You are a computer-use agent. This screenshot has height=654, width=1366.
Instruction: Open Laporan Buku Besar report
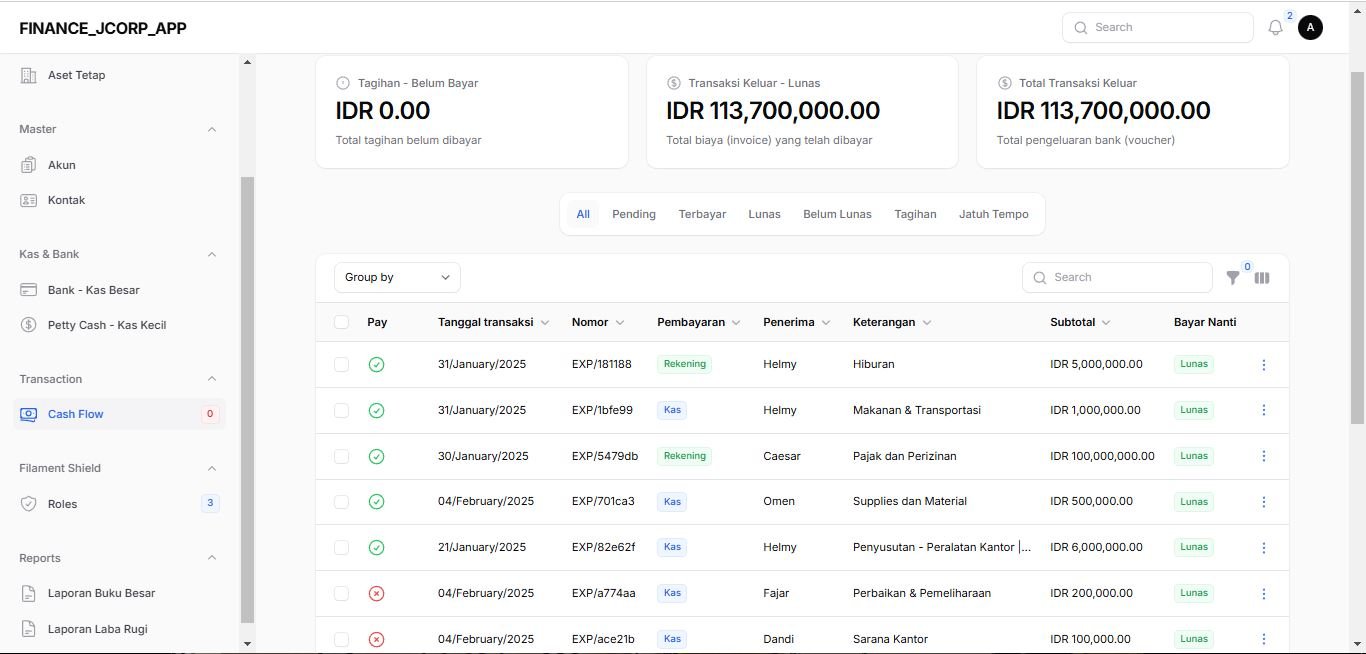(101, 593)
